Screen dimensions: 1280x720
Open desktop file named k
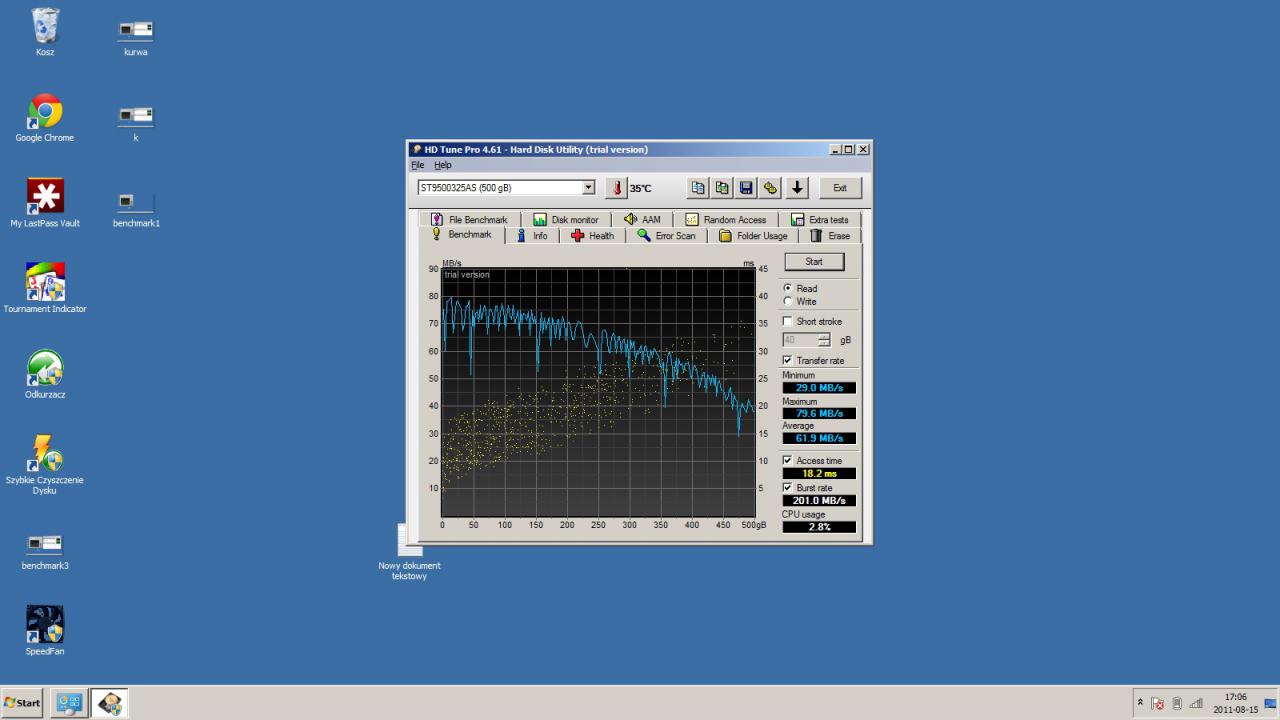[136, 123]
